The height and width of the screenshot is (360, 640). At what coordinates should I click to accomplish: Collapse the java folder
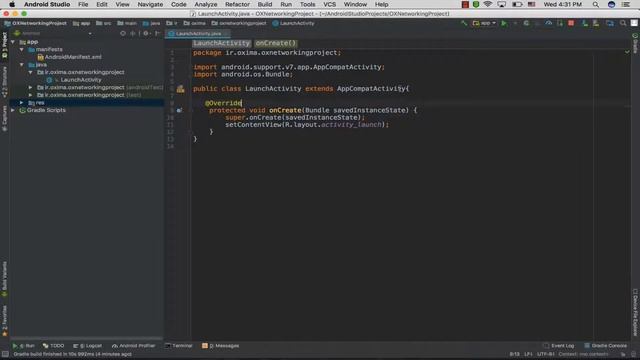(x=22, y=64)
